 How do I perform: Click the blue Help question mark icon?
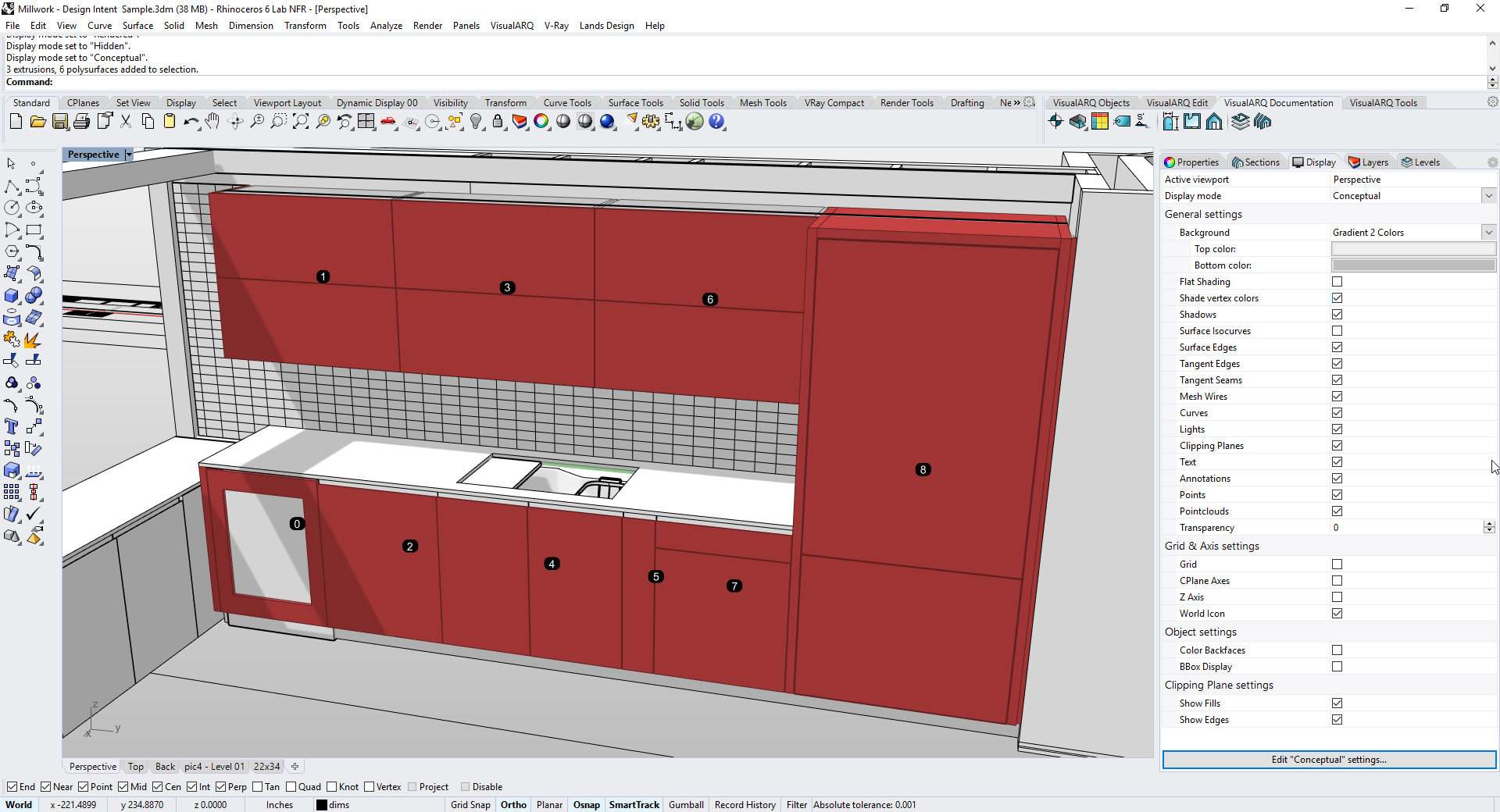click(x=716, y=121)
